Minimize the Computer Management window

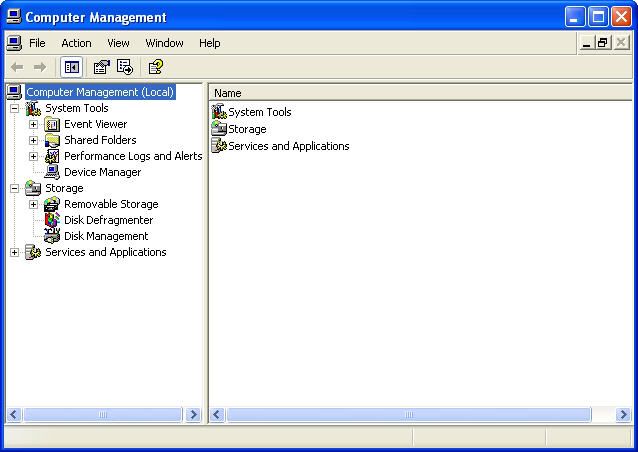click(575, 17)
